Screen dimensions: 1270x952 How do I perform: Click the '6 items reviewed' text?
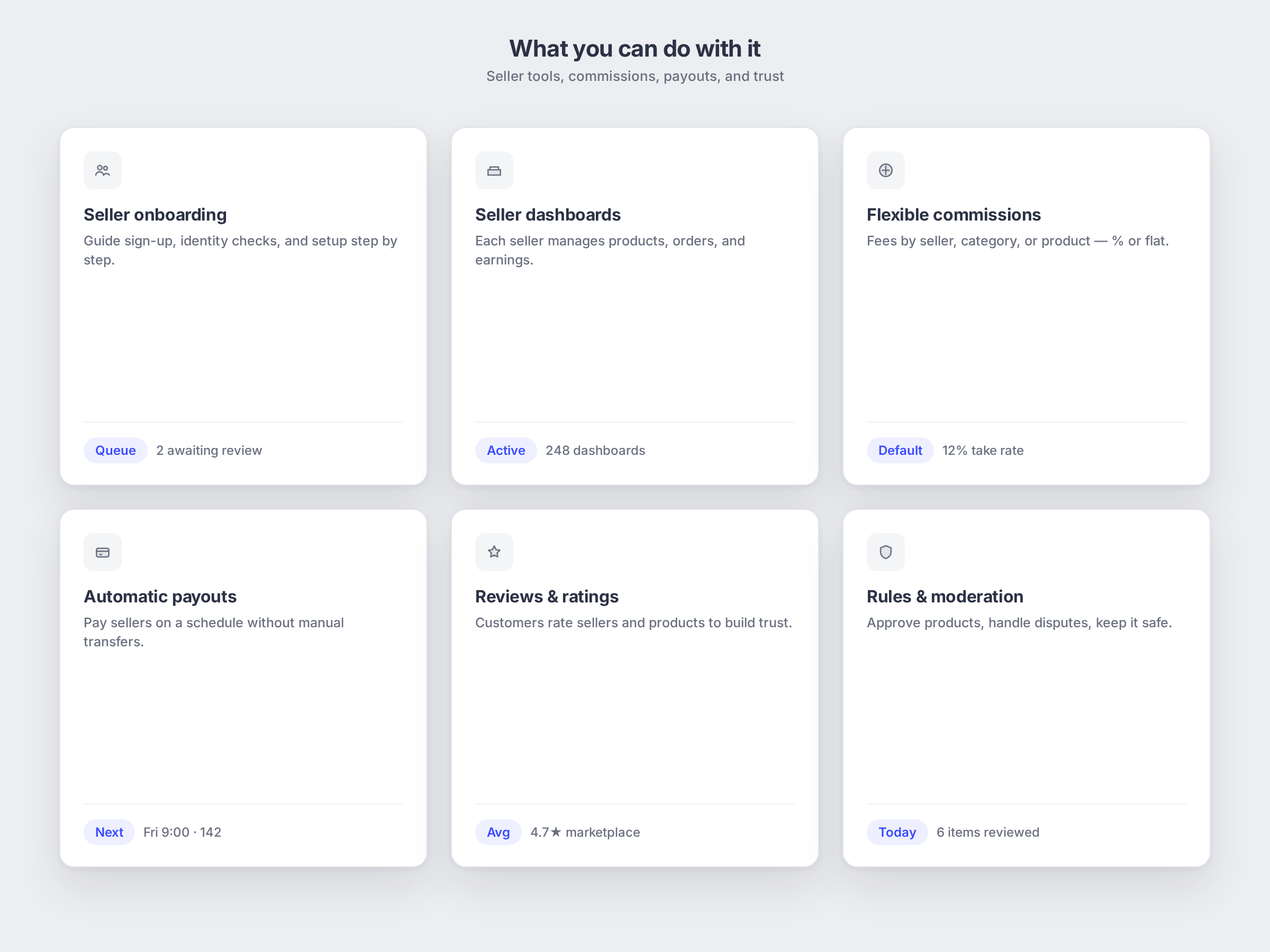(988, 832)
